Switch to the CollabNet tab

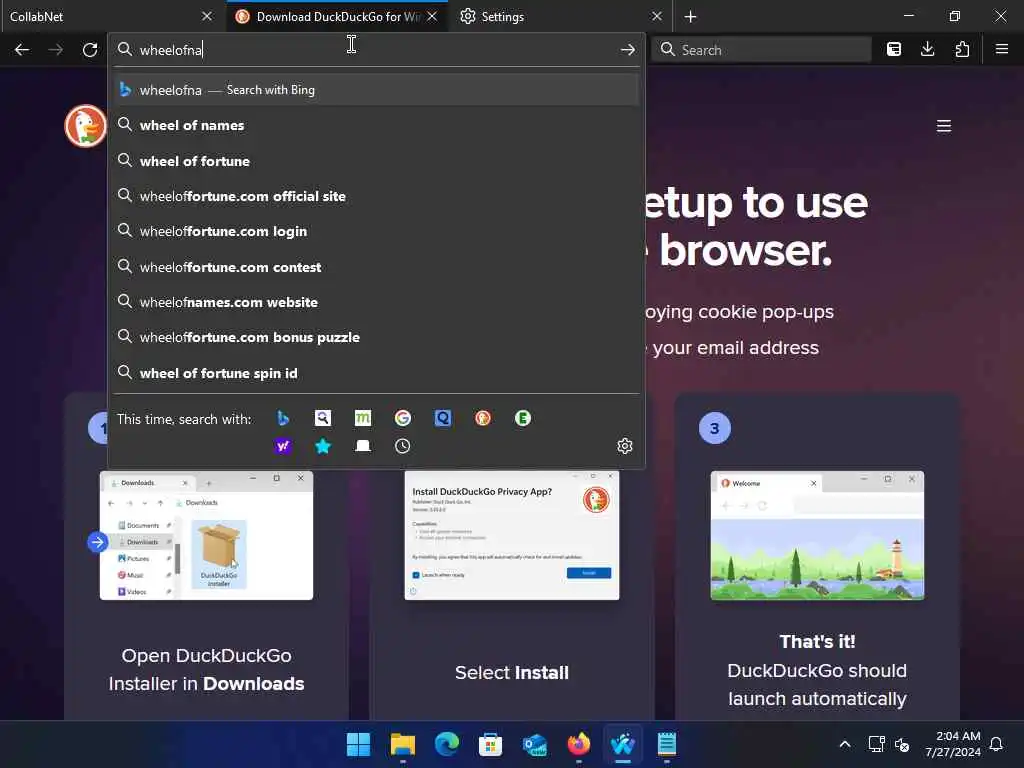pos(111,16)
